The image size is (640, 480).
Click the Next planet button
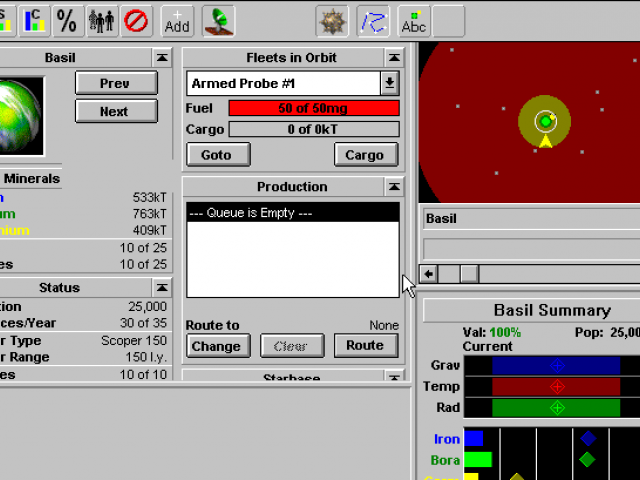coord(116,111)
